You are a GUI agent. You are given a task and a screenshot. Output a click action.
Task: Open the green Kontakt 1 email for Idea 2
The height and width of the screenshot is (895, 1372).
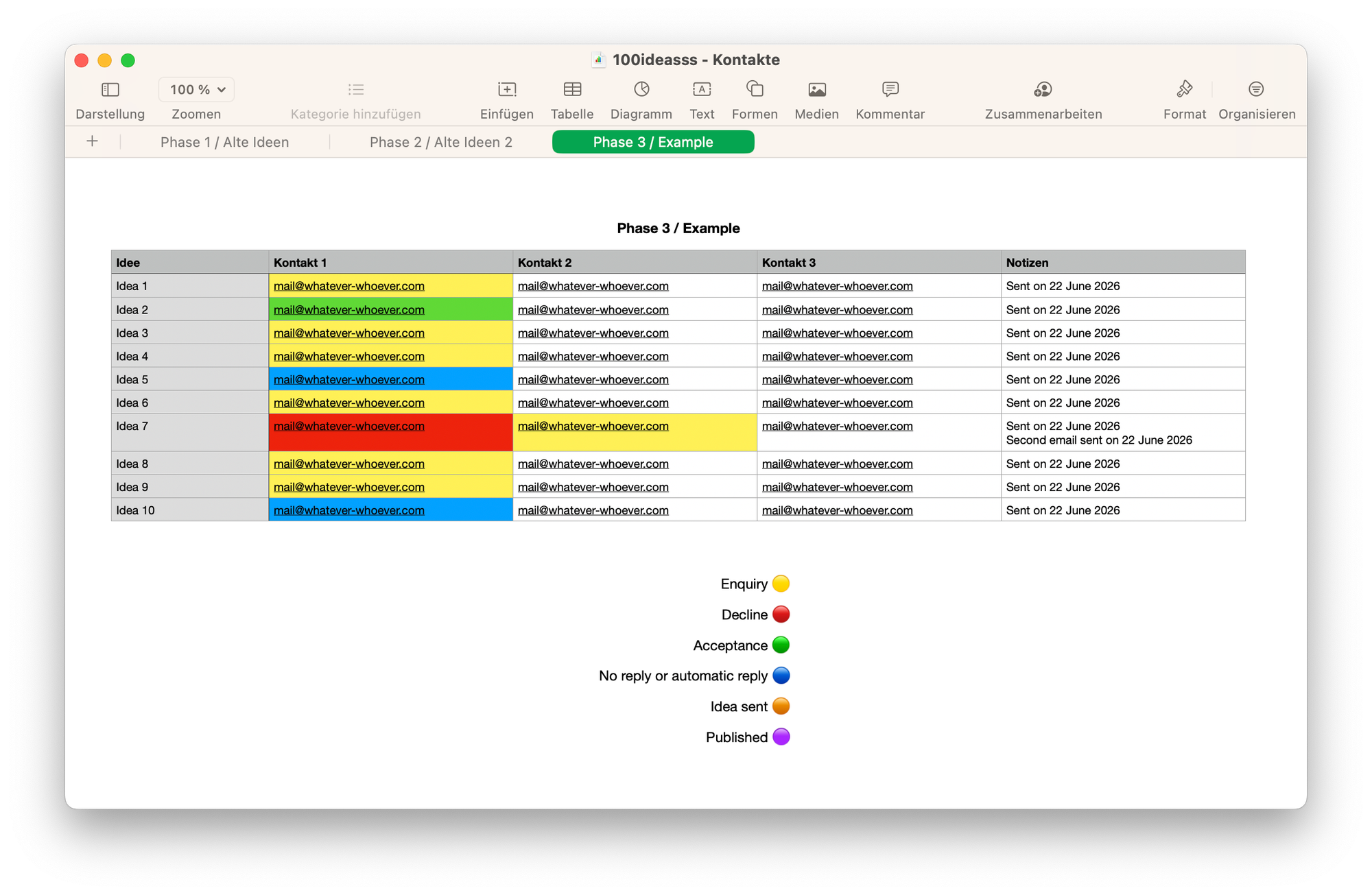click(349, 310)
